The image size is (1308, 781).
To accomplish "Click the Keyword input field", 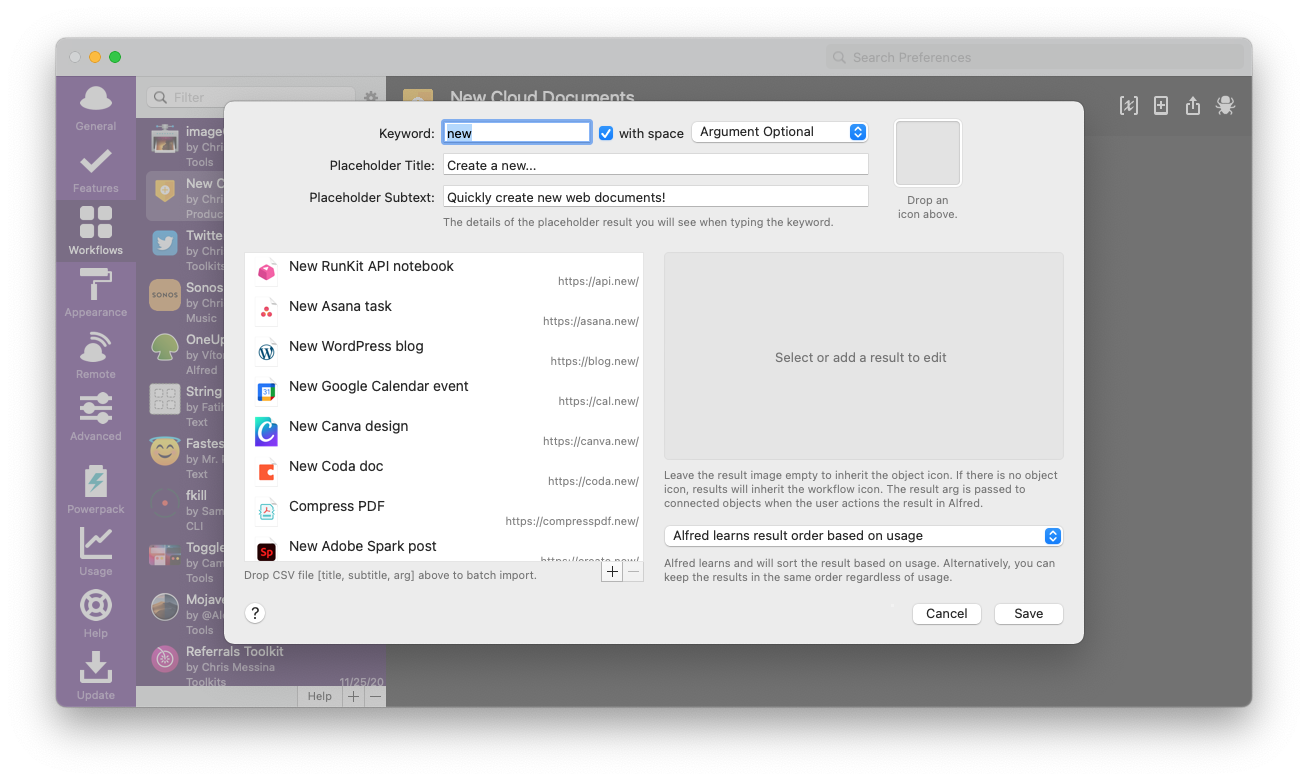I will 517,133.
